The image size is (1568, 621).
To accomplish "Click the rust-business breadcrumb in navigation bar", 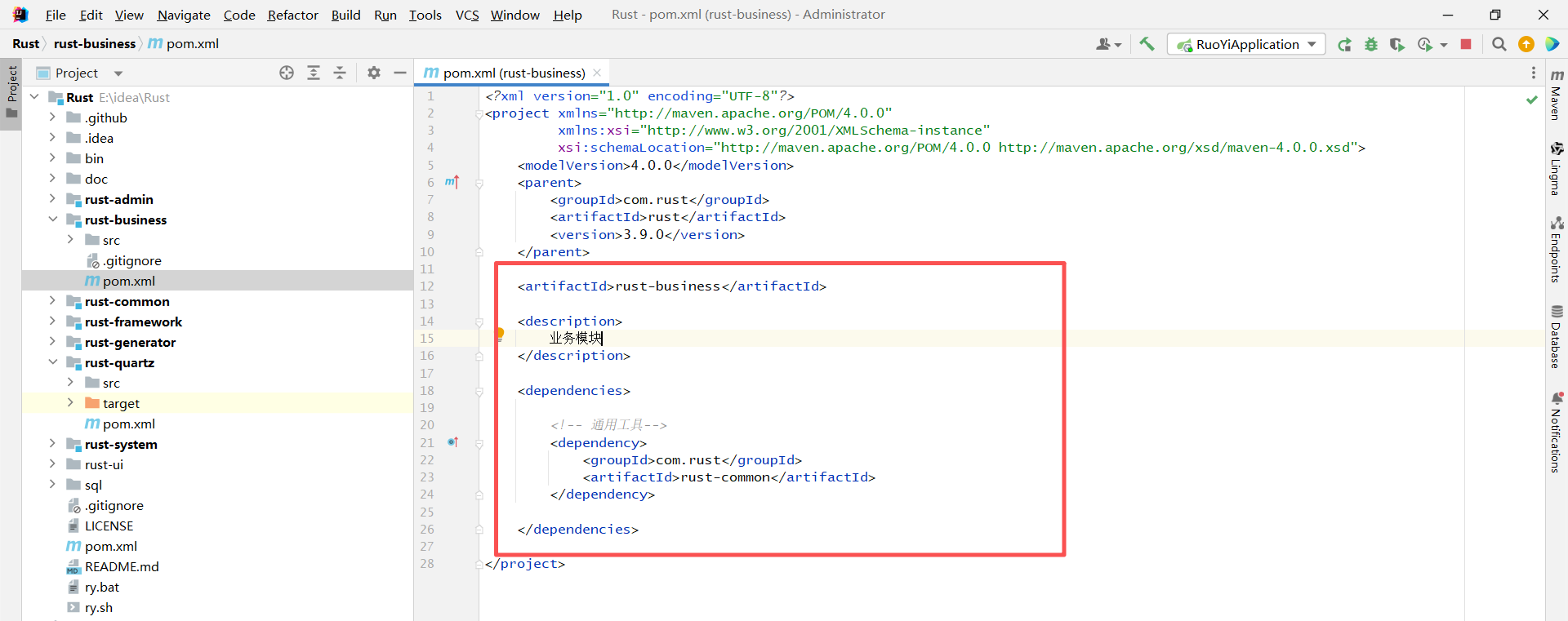I will [x=95, y=43].
